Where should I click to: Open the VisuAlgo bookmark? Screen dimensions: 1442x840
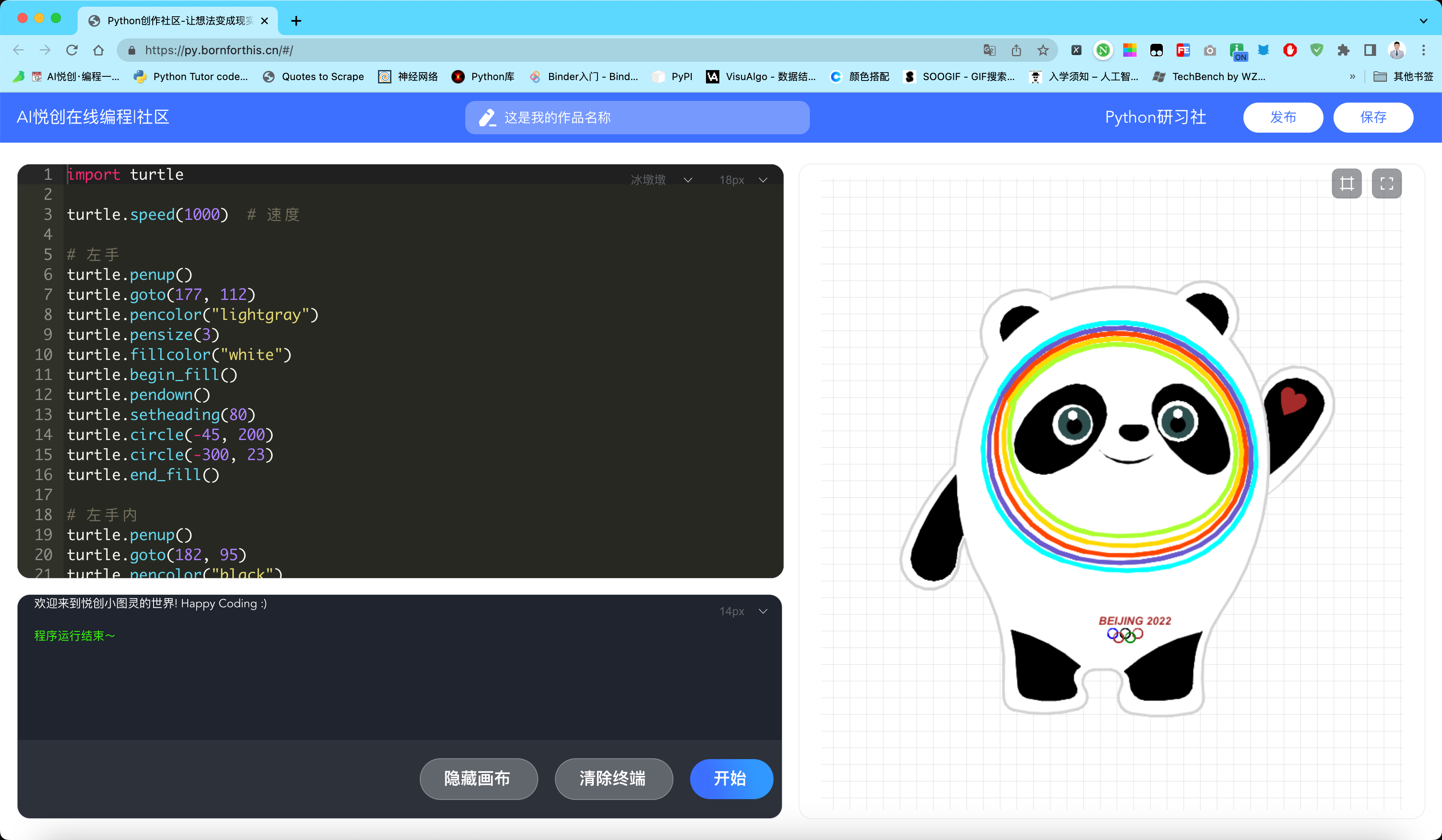pyautogui.click(x=761, y=77)
